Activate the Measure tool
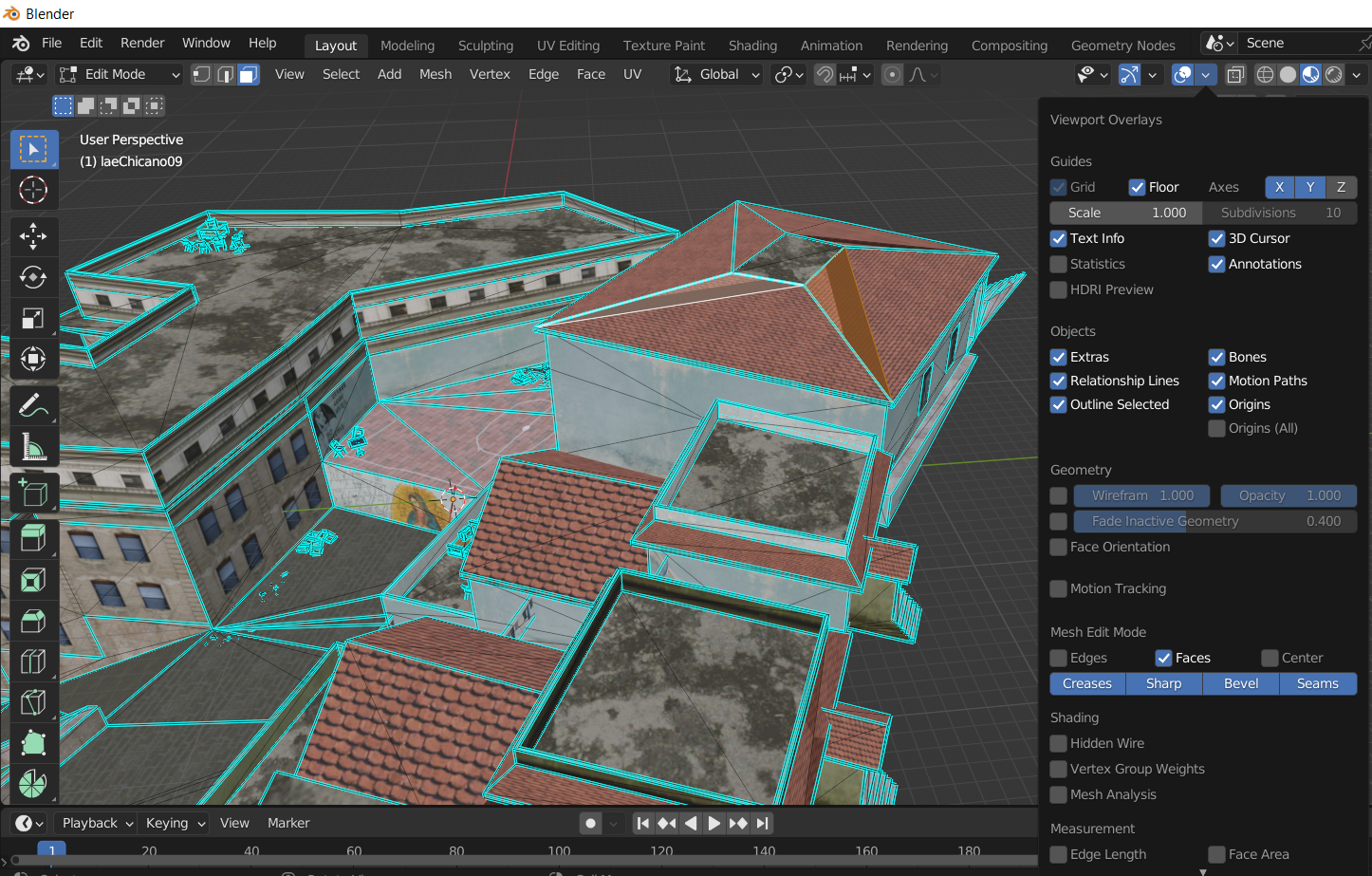The height and width of the screenshot is (876, 1372). 33,446
